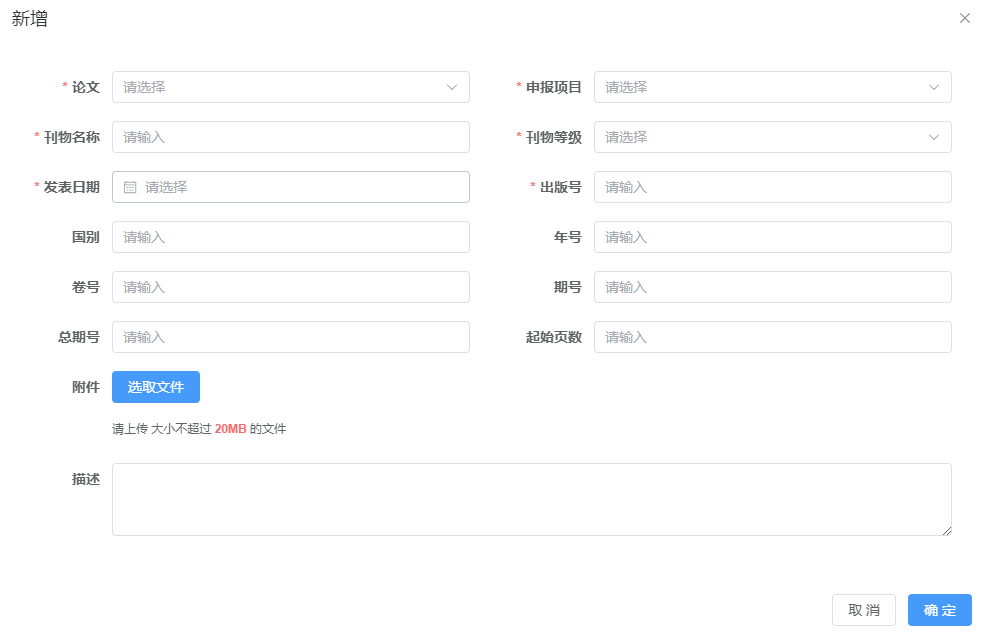The image size is (985, 640).
Task: Click the calendar icon in 发表日期 field
Action: (130, 187)
